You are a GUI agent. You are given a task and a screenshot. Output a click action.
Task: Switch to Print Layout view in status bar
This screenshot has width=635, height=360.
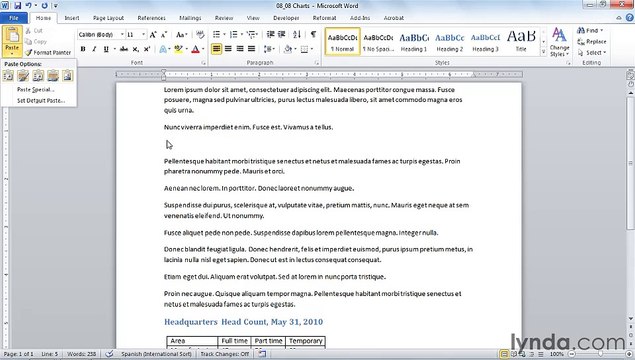(x=504, y=354)
